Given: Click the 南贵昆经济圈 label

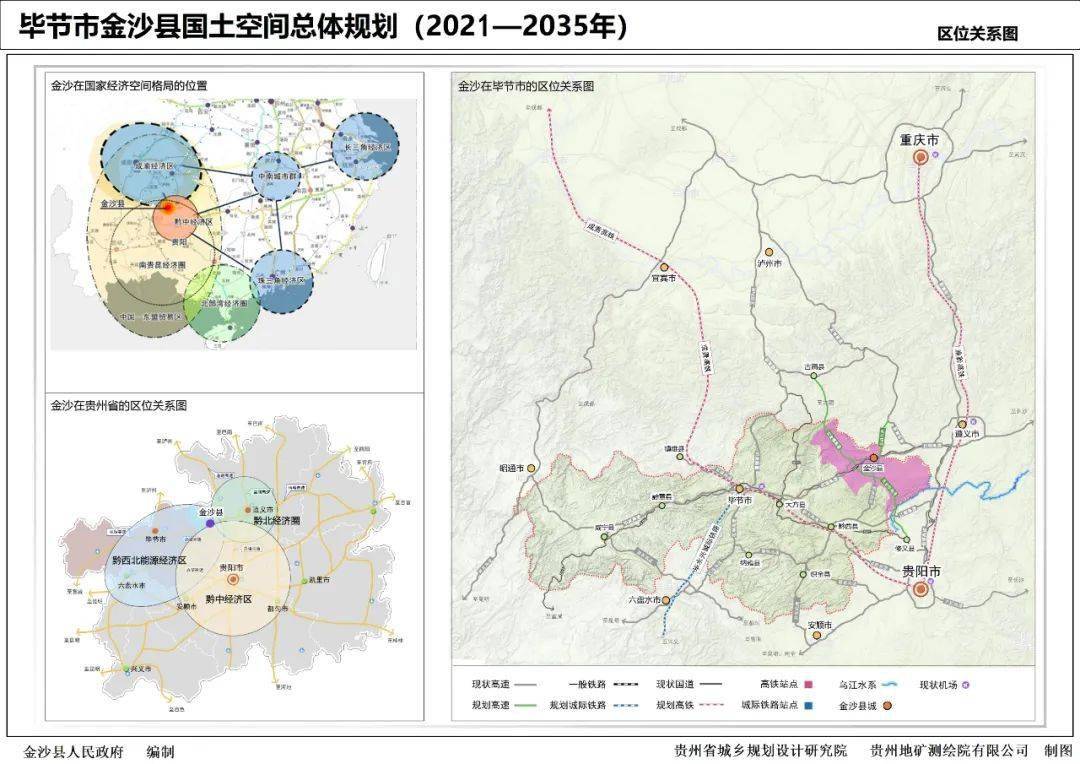Looking at the screenshot, I should pos(162,265).
